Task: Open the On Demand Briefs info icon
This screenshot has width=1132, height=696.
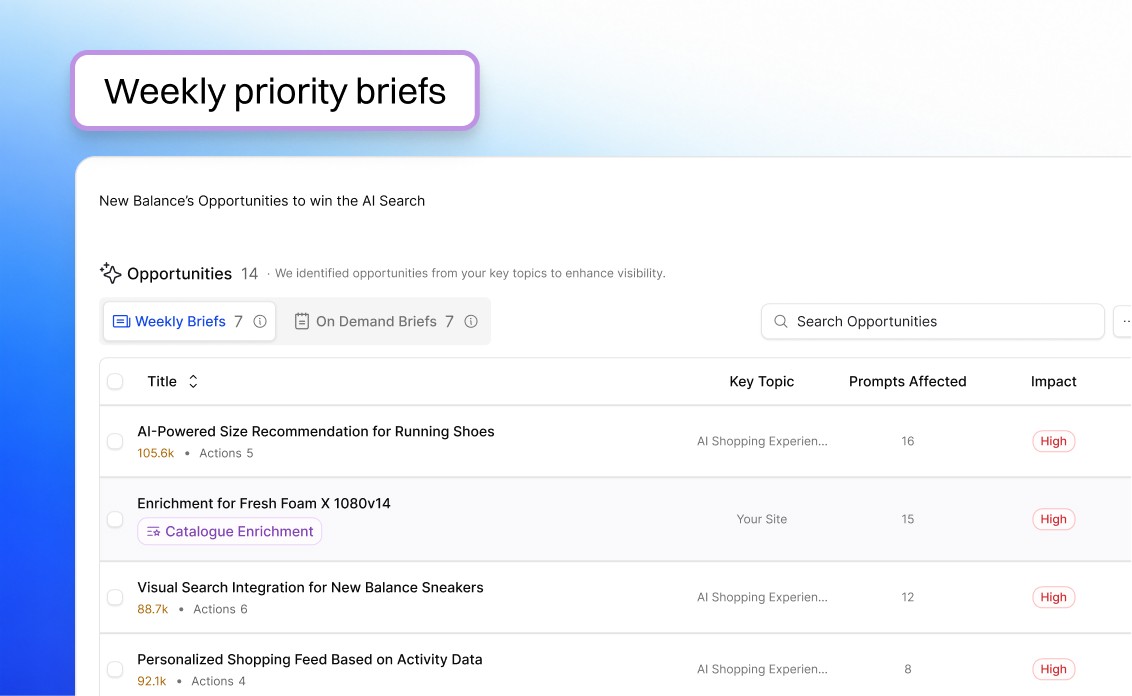Action: tap(471, 321)
